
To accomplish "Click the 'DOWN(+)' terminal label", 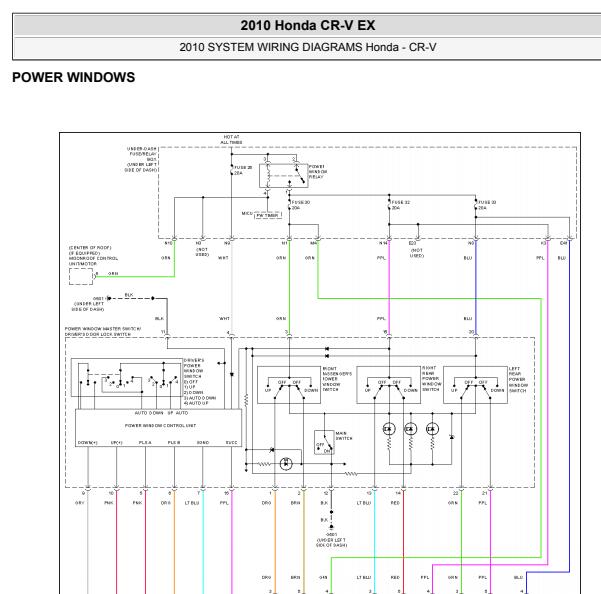I will point(87,443).
